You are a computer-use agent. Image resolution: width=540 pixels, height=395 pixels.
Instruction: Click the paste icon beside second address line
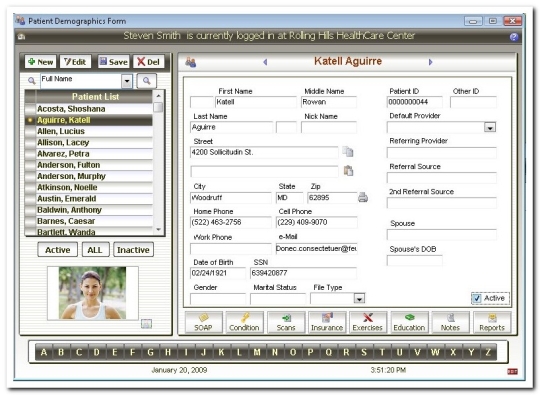[349, 170]
